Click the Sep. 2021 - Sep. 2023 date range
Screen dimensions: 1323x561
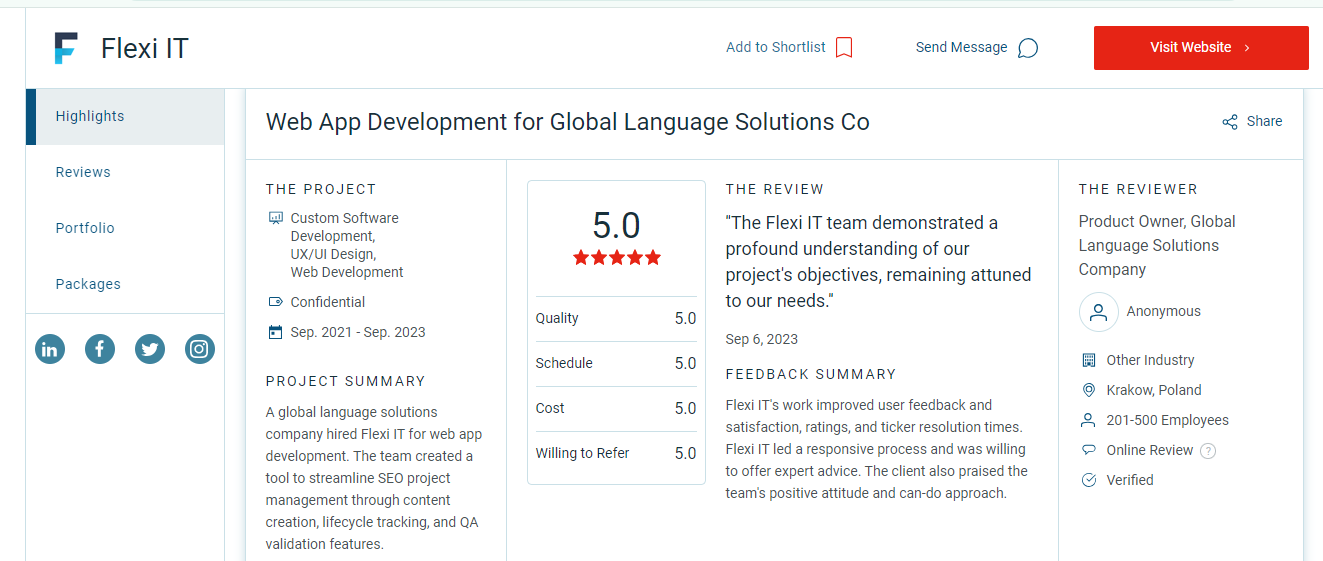[358, 332]
